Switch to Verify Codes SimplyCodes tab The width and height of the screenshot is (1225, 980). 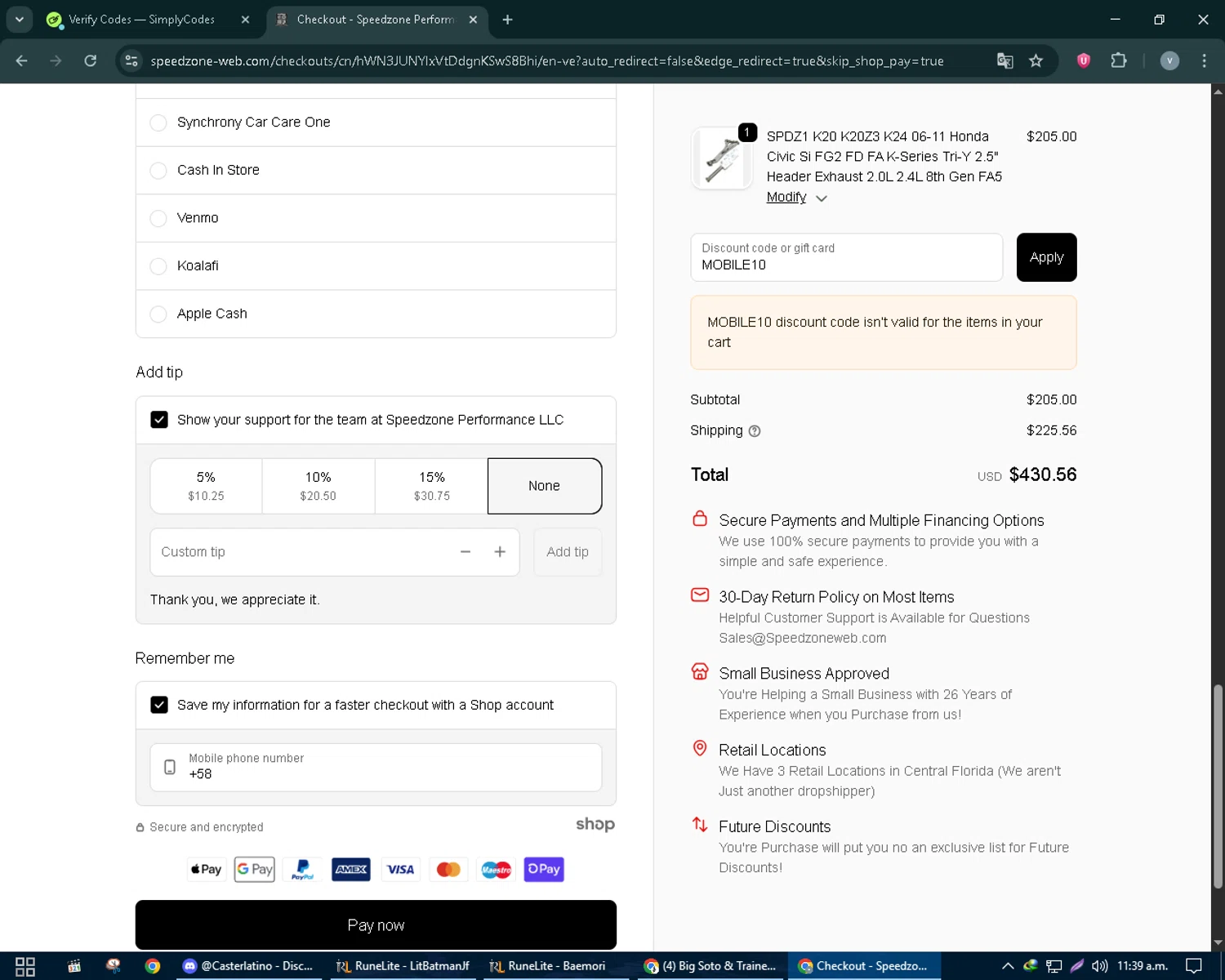(x=141, y=20)
